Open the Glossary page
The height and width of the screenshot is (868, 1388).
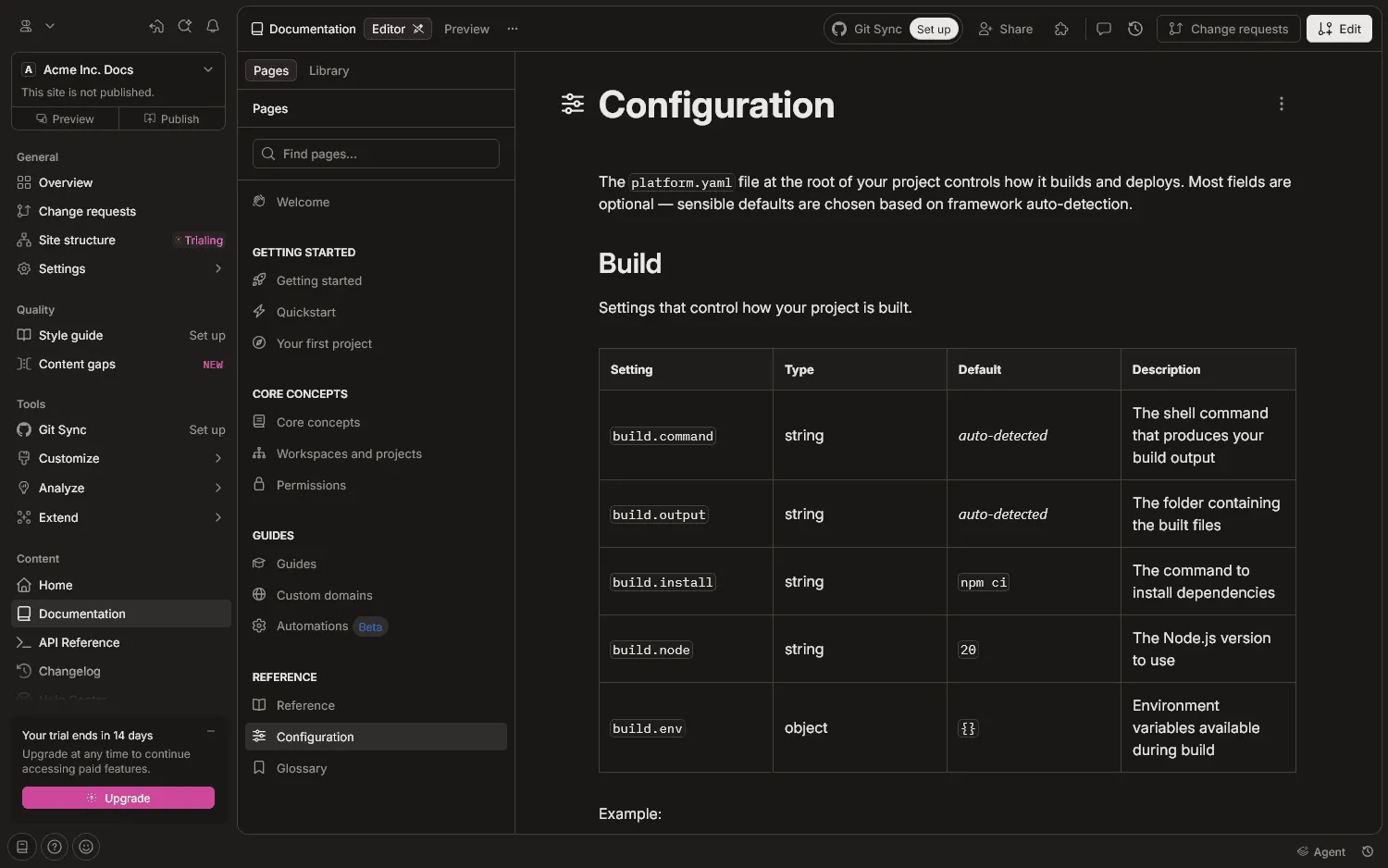click(376, 768)
